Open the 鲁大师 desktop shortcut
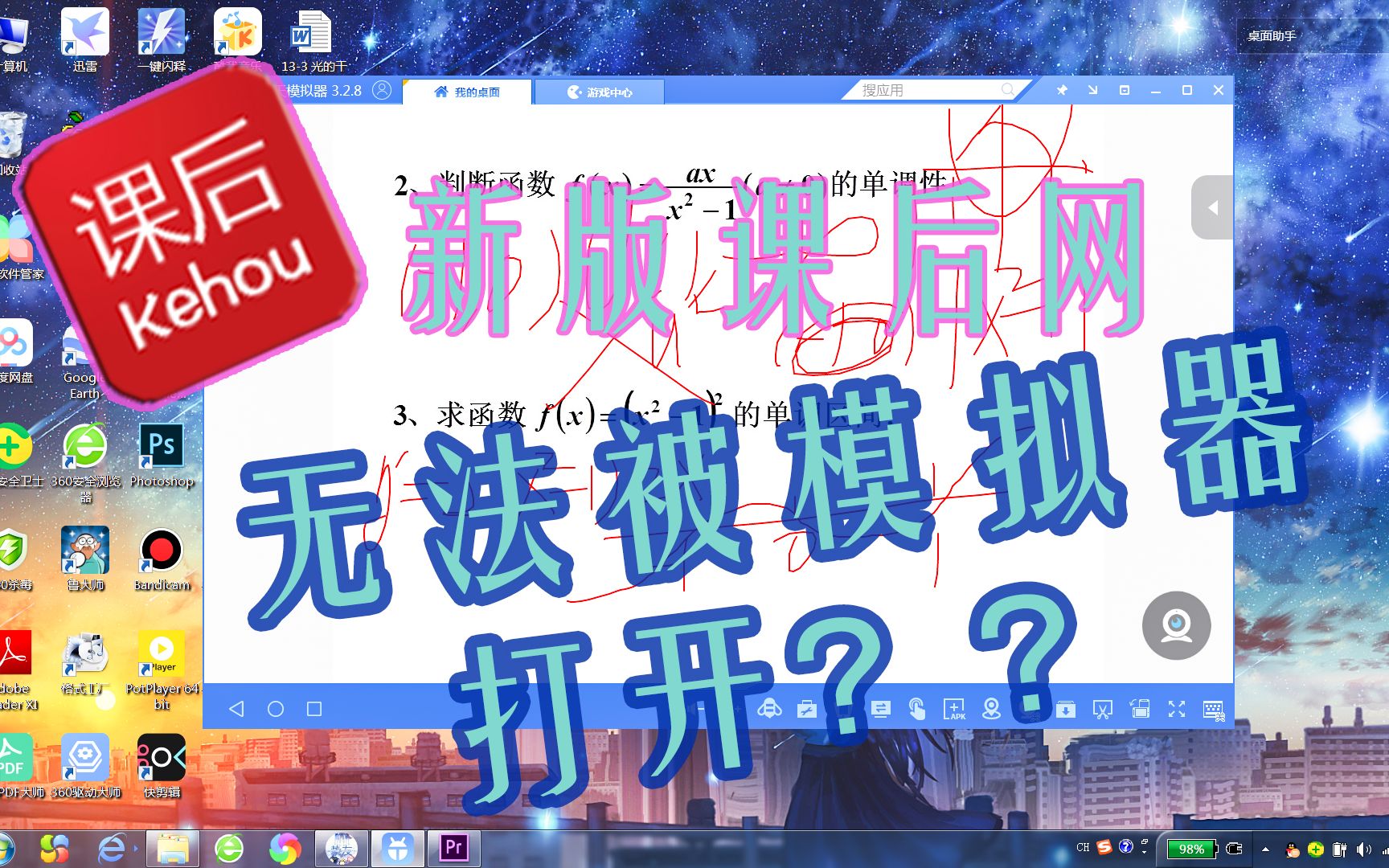Viewport: 1389px width, 868px height. pyautogui.click(x=85, y=560)
